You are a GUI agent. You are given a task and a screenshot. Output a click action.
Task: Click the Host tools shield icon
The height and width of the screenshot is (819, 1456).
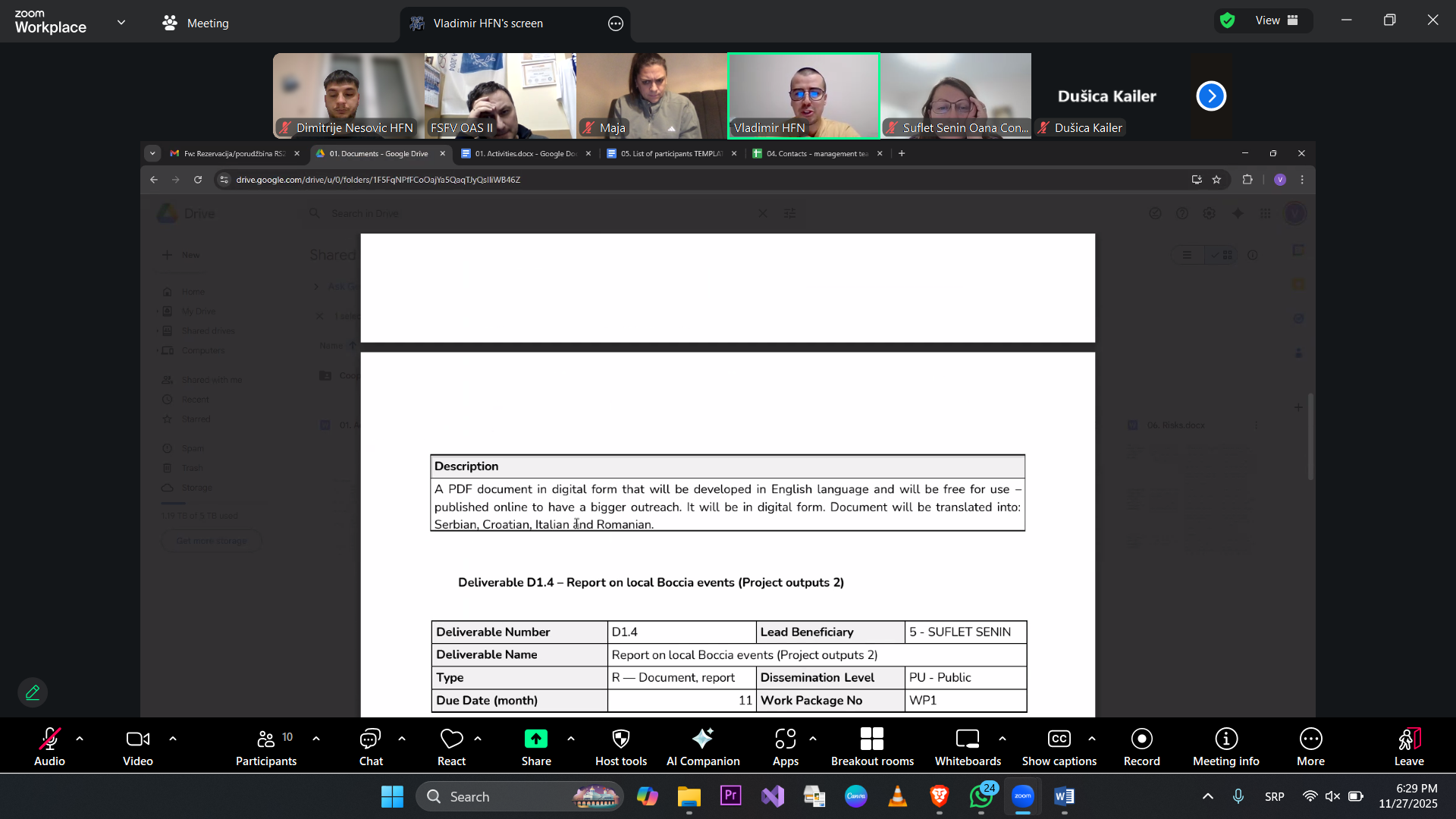pyautogui.click(x=620, y=739)
